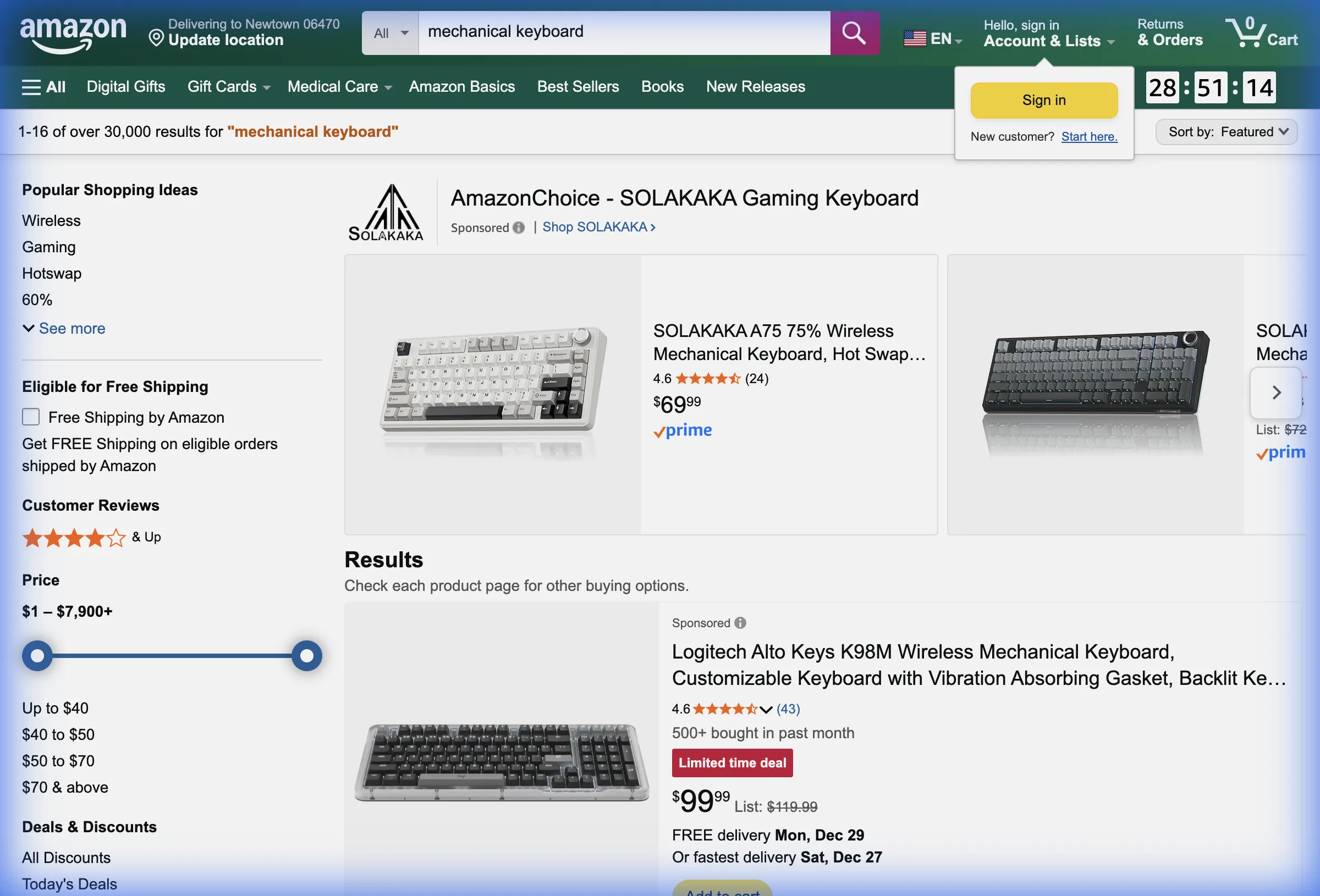Enable Free Shipping by Amazon filter
The height and width of the screenshot is (896, 1320).
click(31, 417)
